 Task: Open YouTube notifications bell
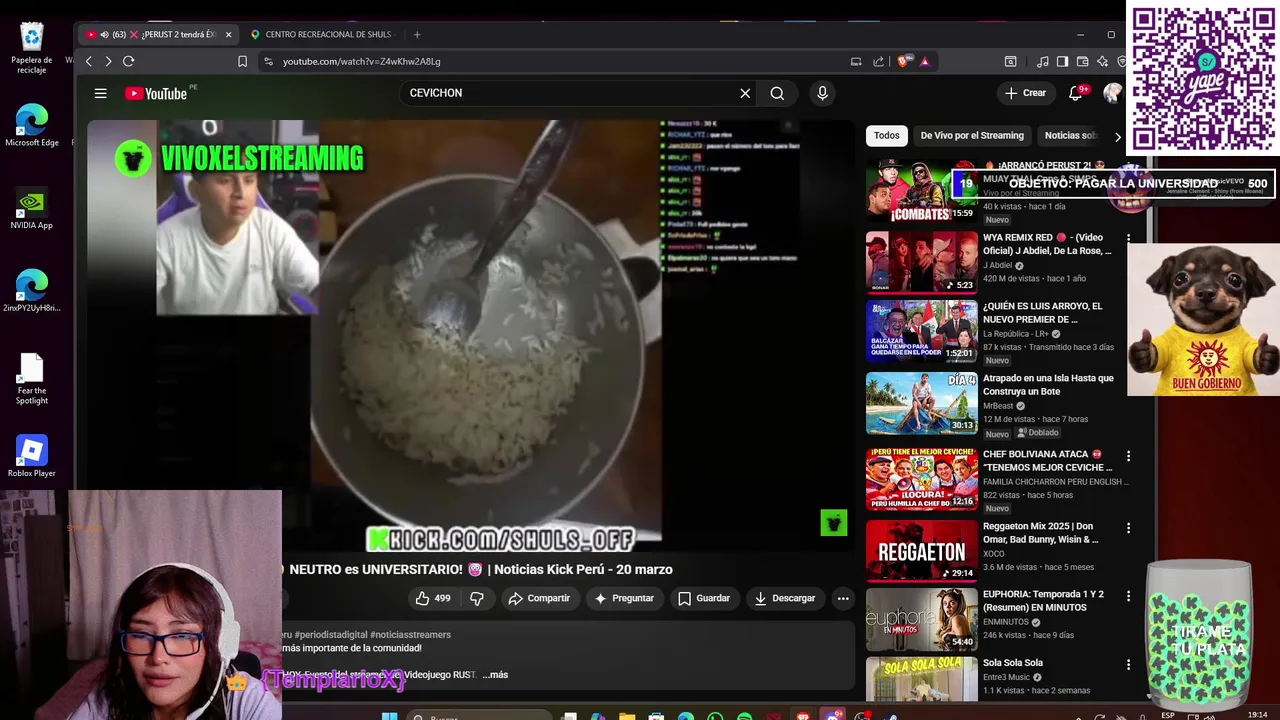(1076, 93)
